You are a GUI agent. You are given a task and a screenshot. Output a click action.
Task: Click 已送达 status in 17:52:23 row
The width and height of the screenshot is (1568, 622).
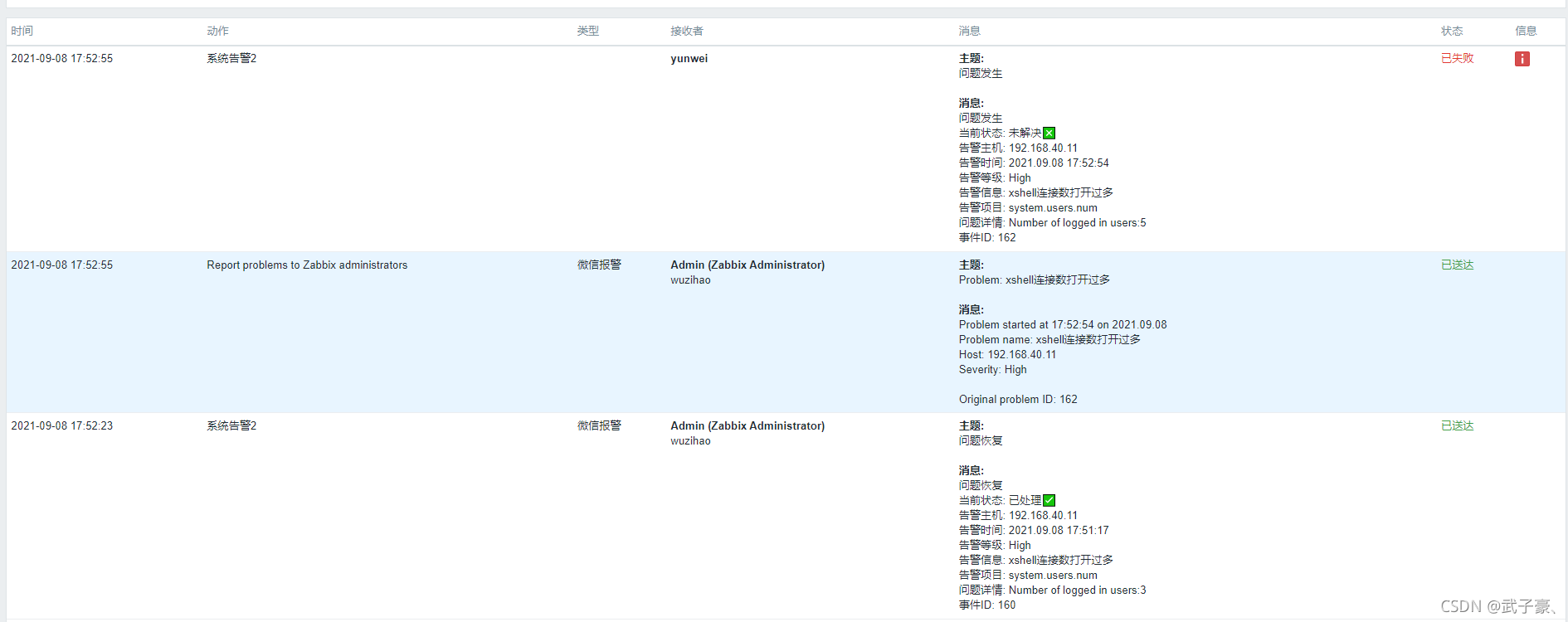(1457, 425)
